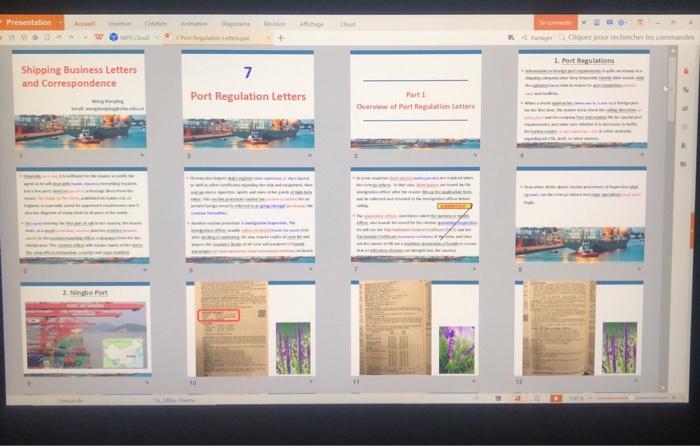The width and height of the screenshot is (700, 446).
Task: Select slide 4 Port Regulations thumbnail
Action: click(583, 99)
